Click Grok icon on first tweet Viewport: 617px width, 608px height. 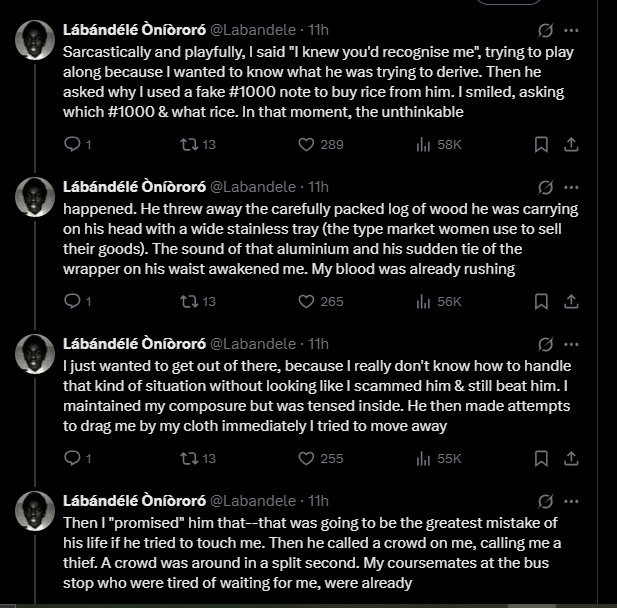click(546, 30)
